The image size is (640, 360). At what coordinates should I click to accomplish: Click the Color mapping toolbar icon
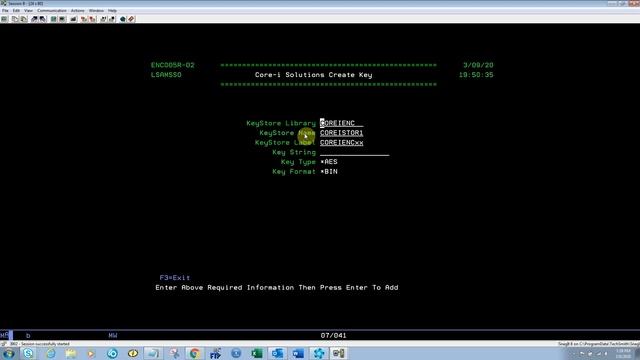[62, 19]
